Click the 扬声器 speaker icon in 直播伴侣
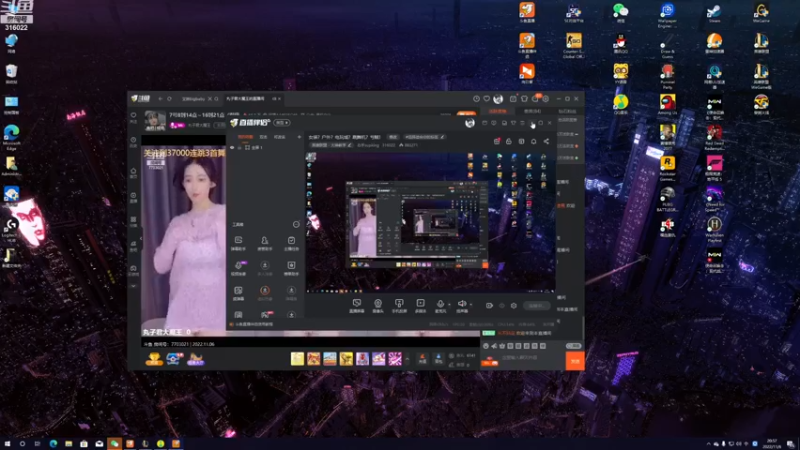Viewport: 800px width, 450px height. pos(462,306)
